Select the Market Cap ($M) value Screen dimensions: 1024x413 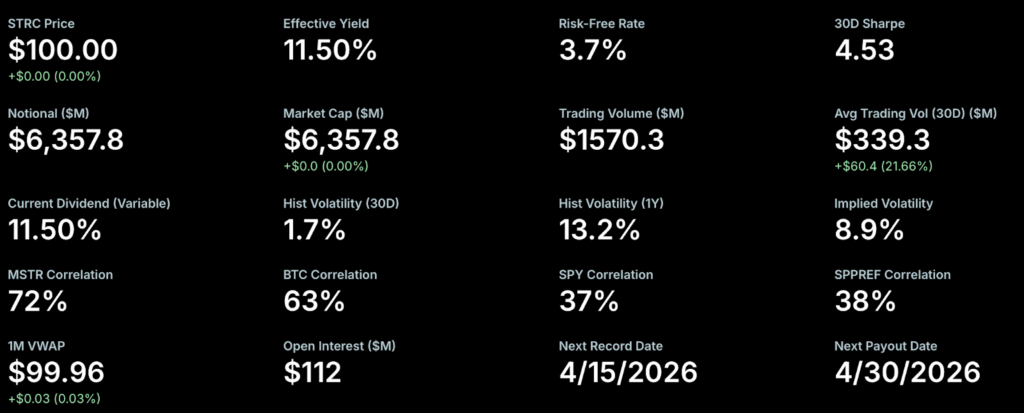click(341, 140)
